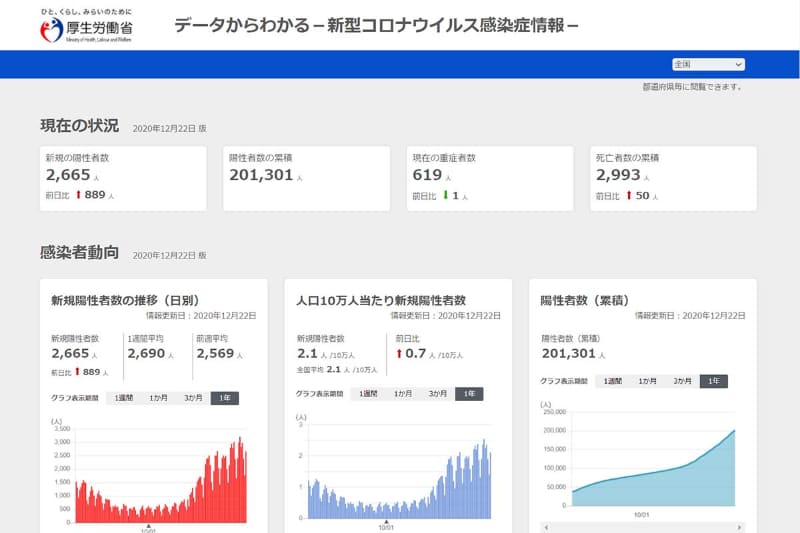Screen dimensions: 800x533
Task: Click the 現在の重症者数 card value 619
Action: point(427,175)
